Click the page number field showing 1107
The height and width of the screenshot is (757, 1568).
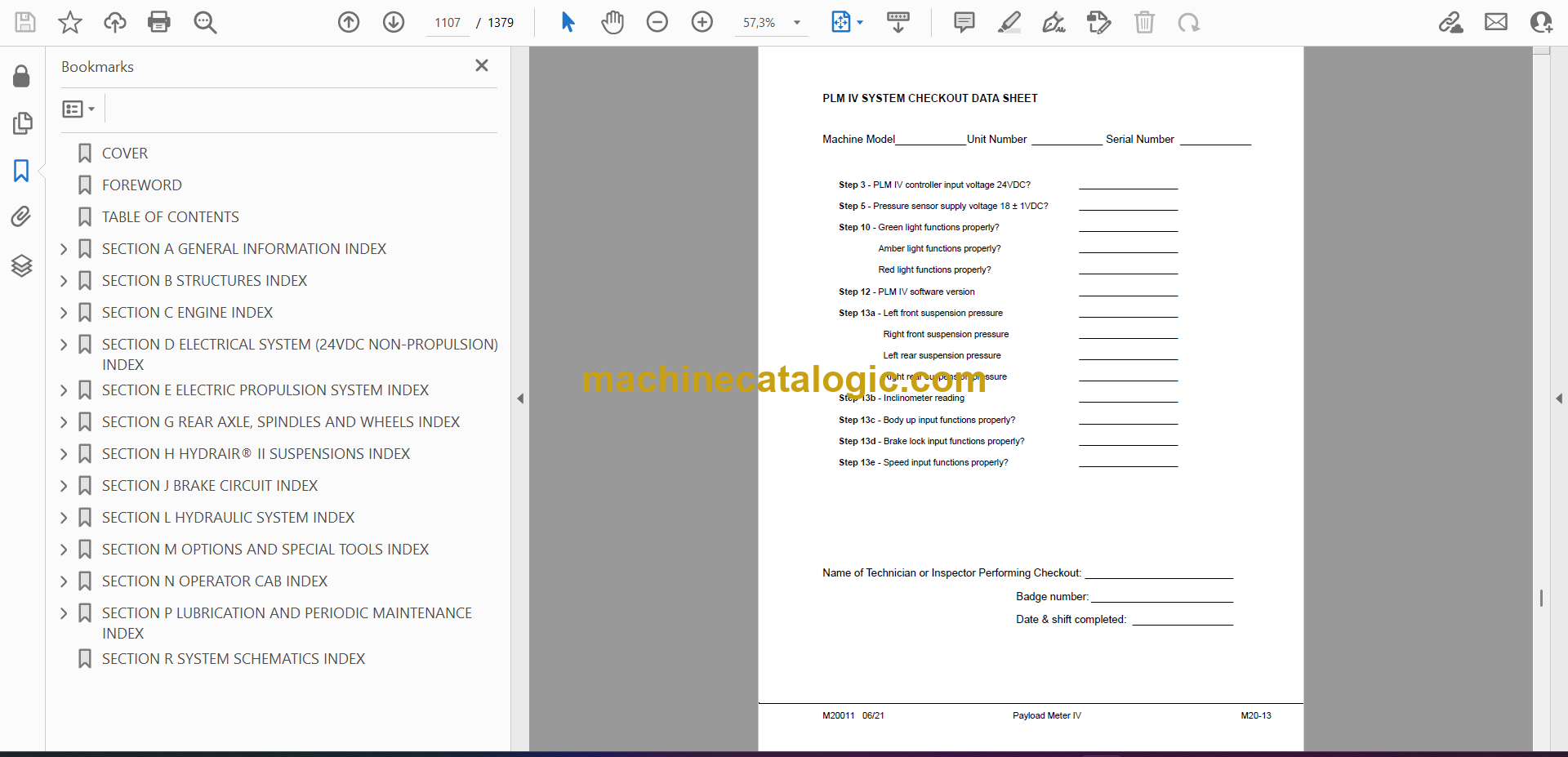(448, 23)
